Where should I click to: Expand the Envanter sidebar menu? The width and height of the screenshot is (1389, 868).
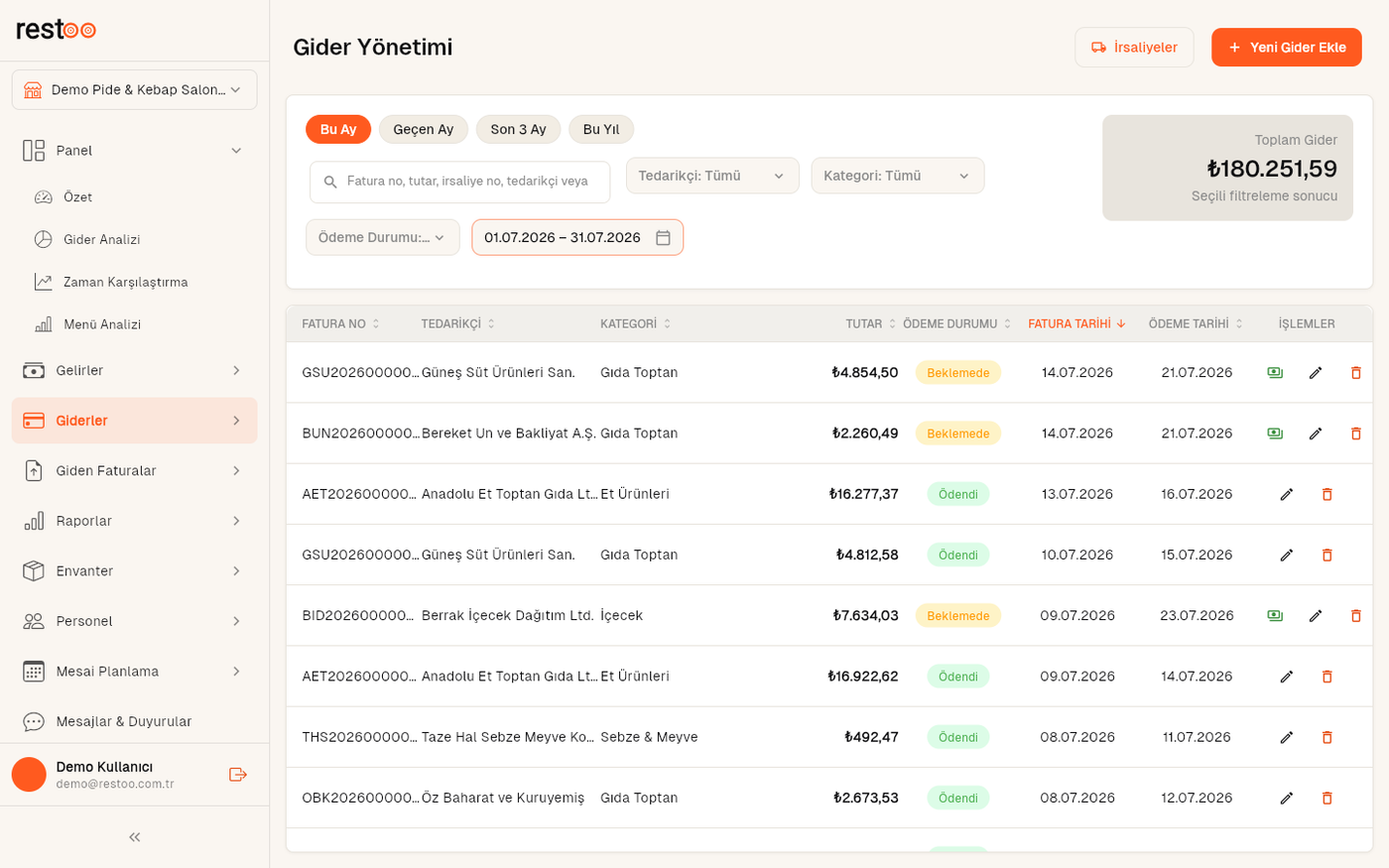pos(135,571)
